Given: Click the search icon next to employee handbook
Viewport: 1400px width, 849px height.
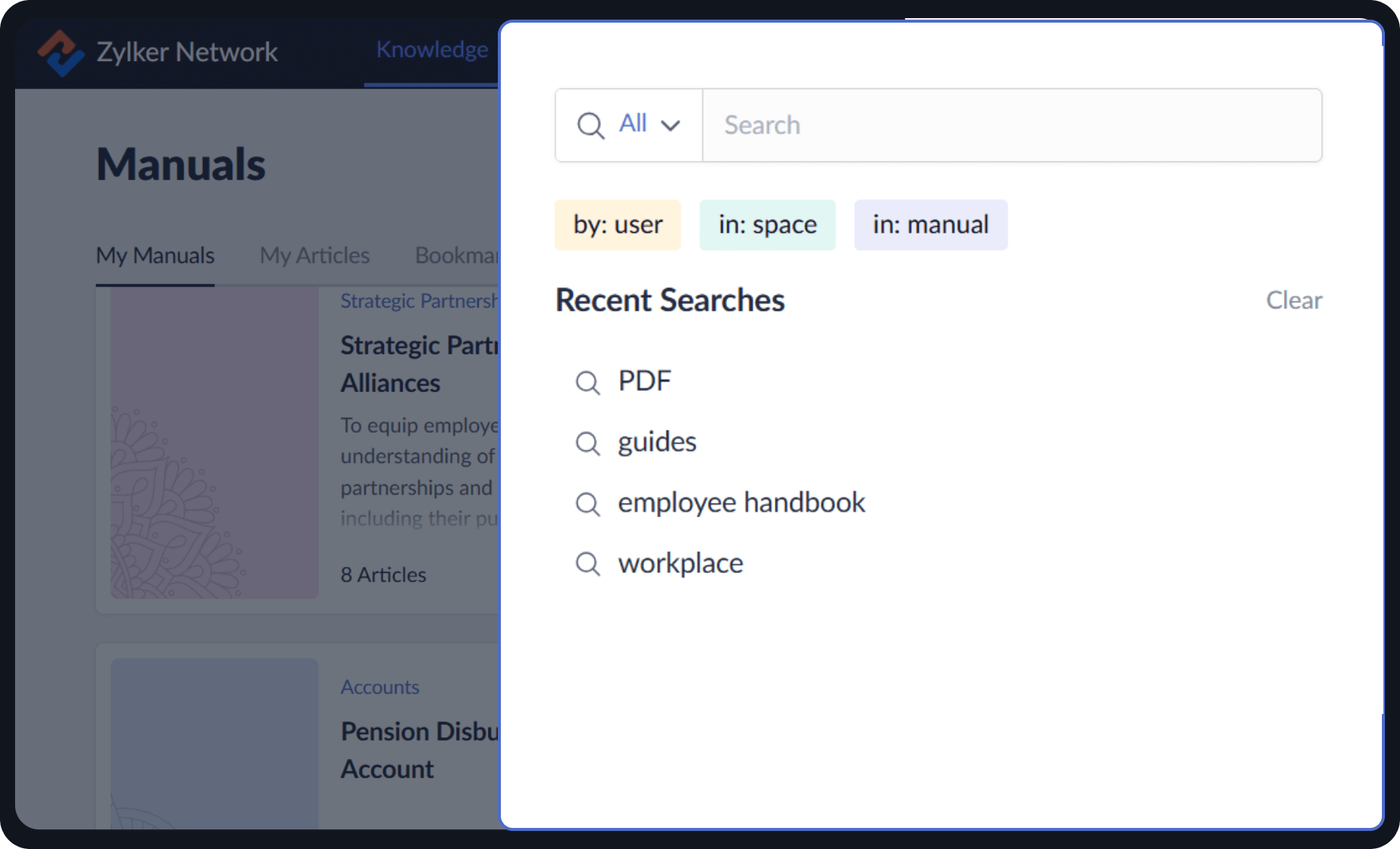Looking at the screenshot, I should (x=588, y=504).
